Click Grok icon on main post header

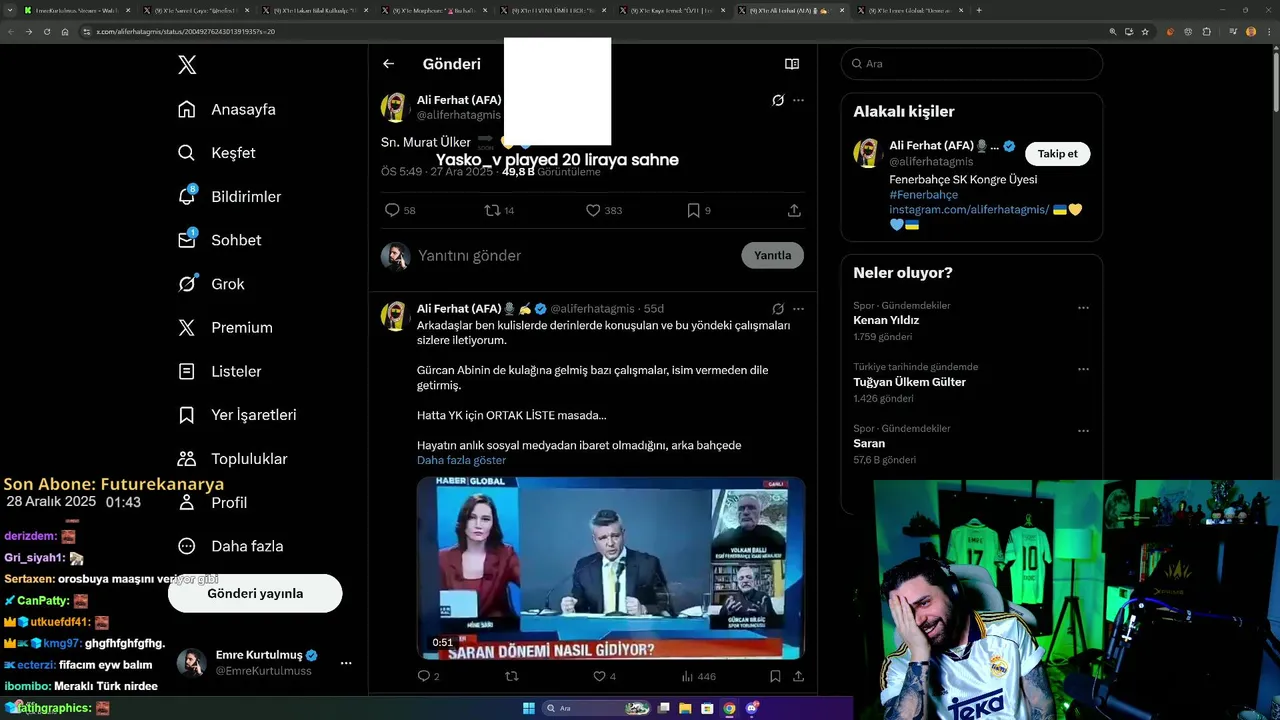pos(778,100)
